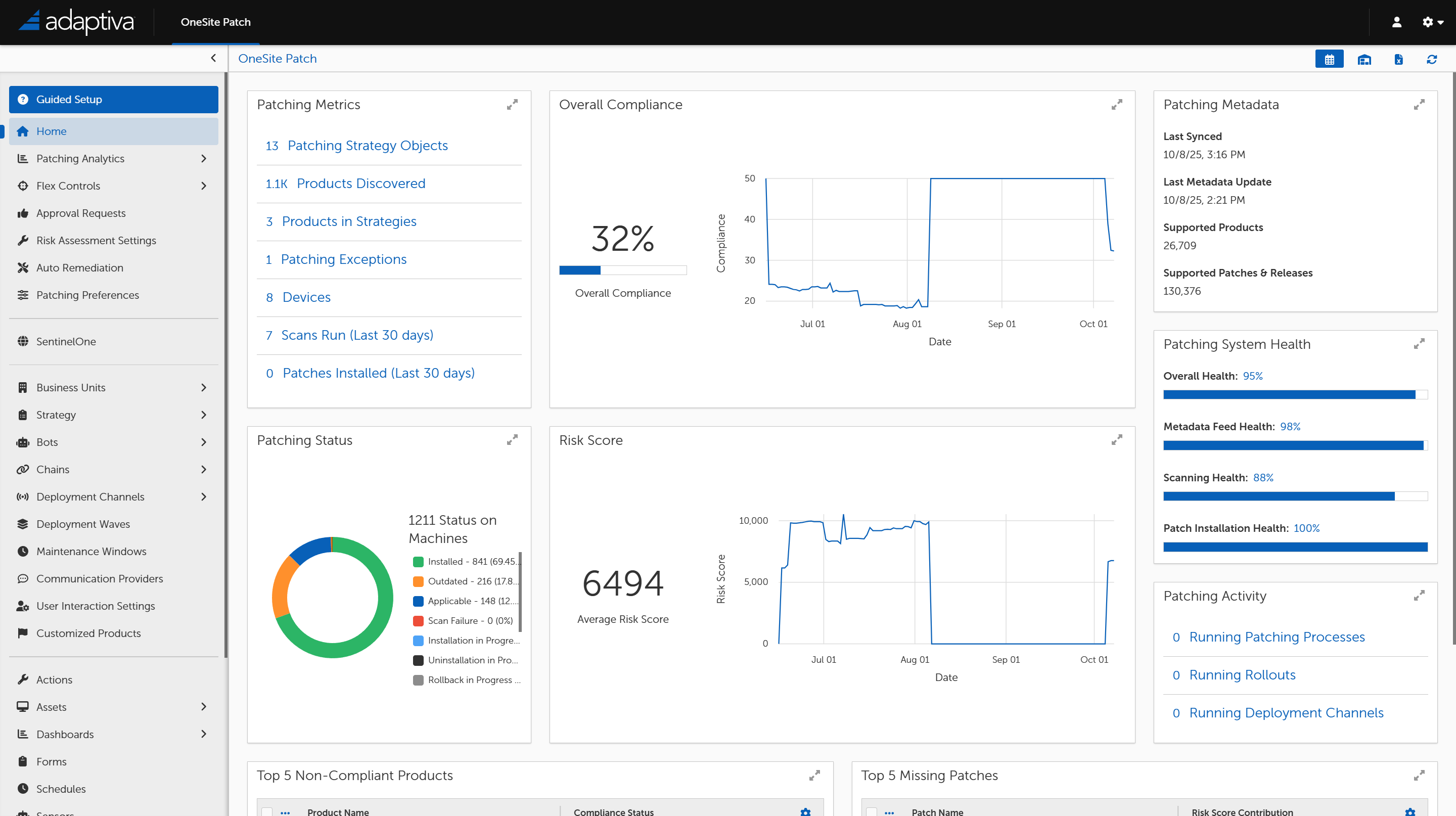Open Patching Strategy Objects link

368,146
